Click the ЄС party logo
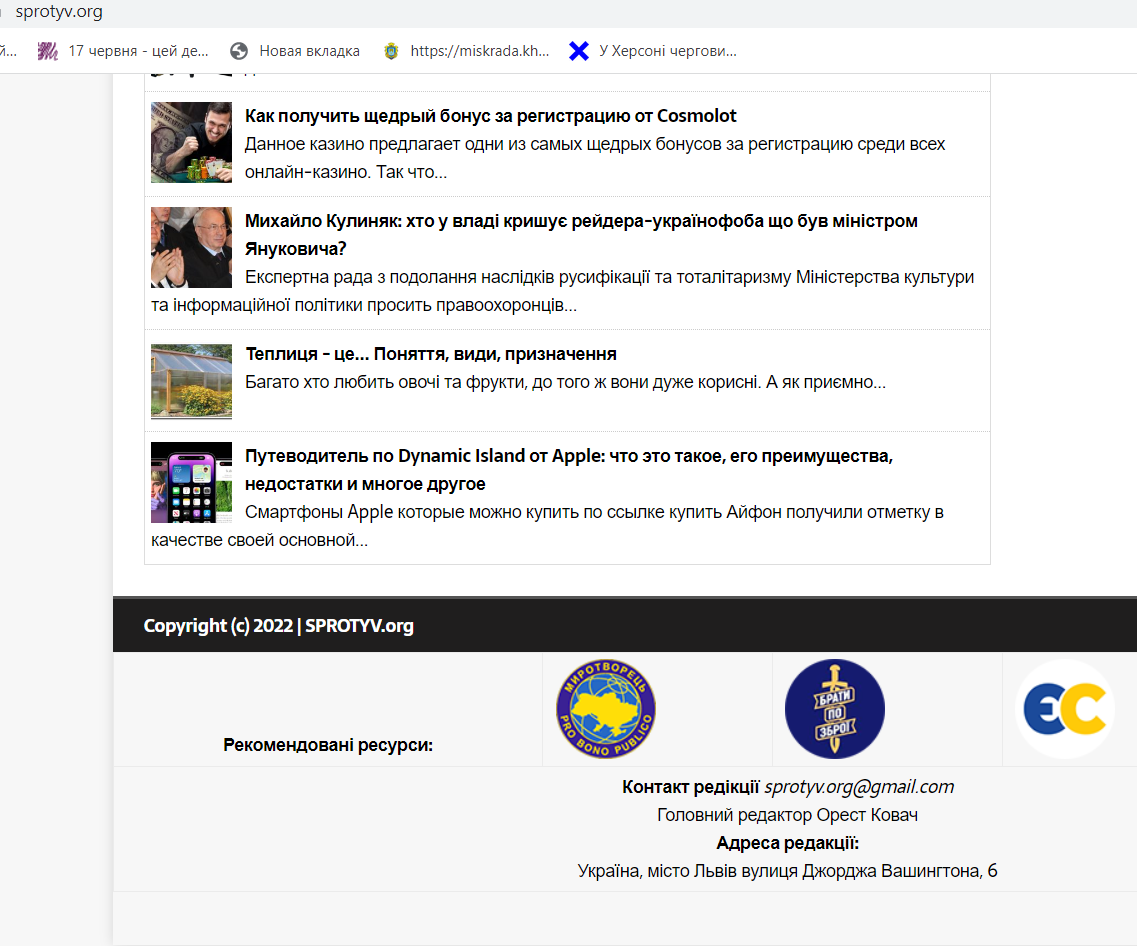 tap(1064, 708)
